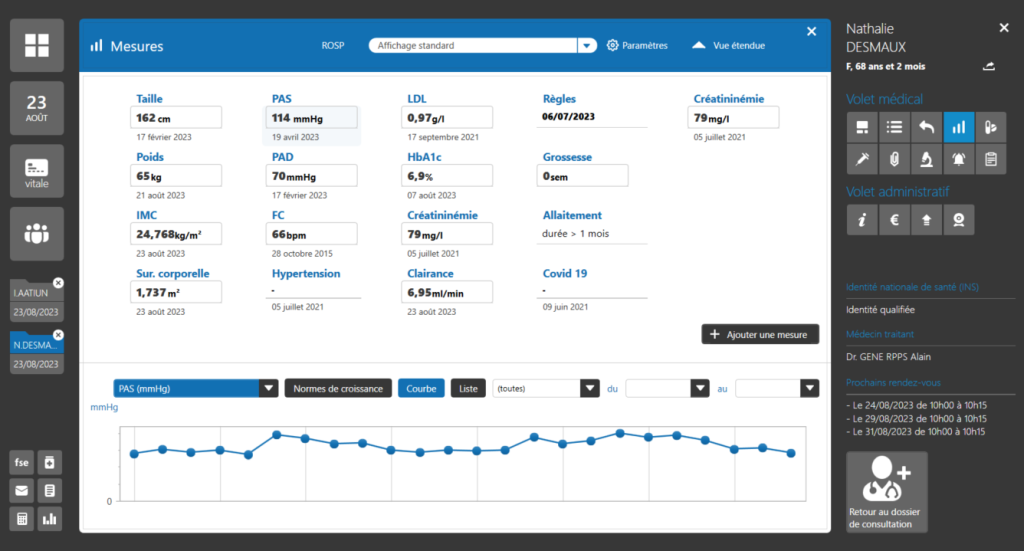
Task: Select the pills medication icon
Action: click(x=991, y=126)
